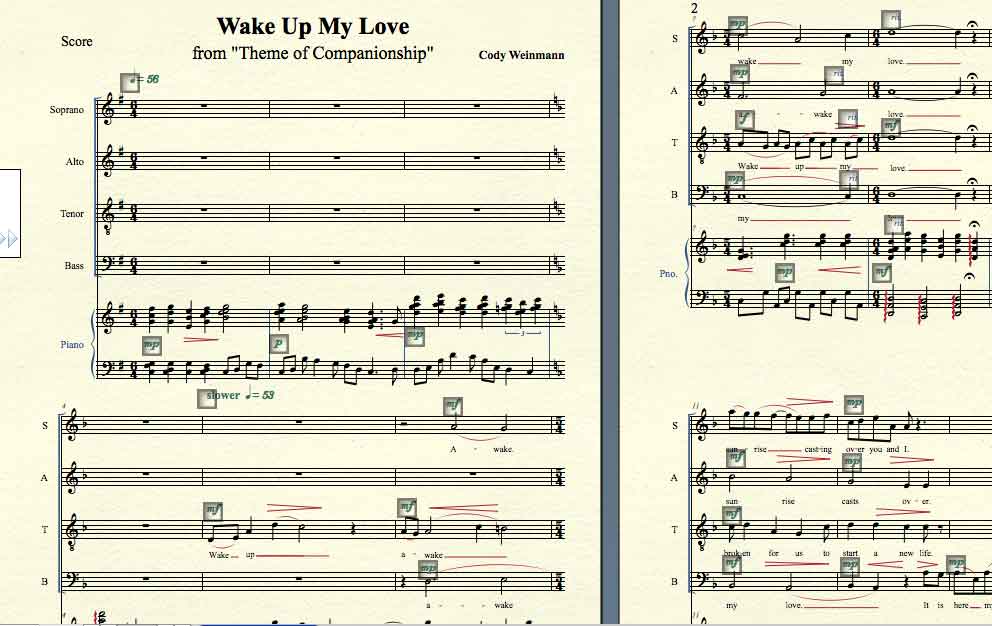Select hairpin above tenor 'Wake up' on page 1
Image resolution: width=992 pixels, height=626 pixels.
[x=294, y=507]
